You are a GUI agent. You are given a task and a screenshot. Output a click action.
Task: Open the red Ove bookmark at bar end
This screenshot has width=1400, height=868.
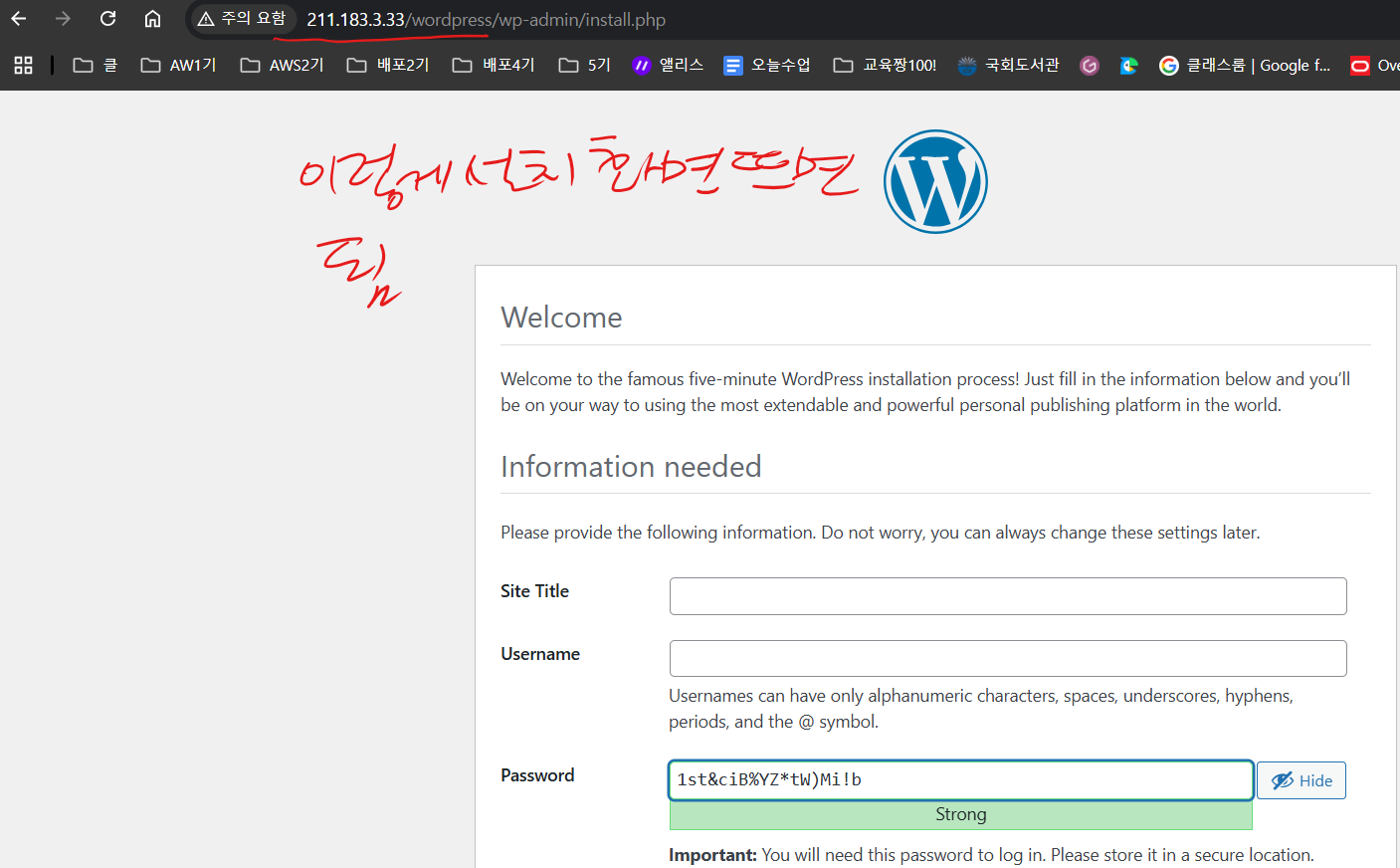(x=1374, y=65)
